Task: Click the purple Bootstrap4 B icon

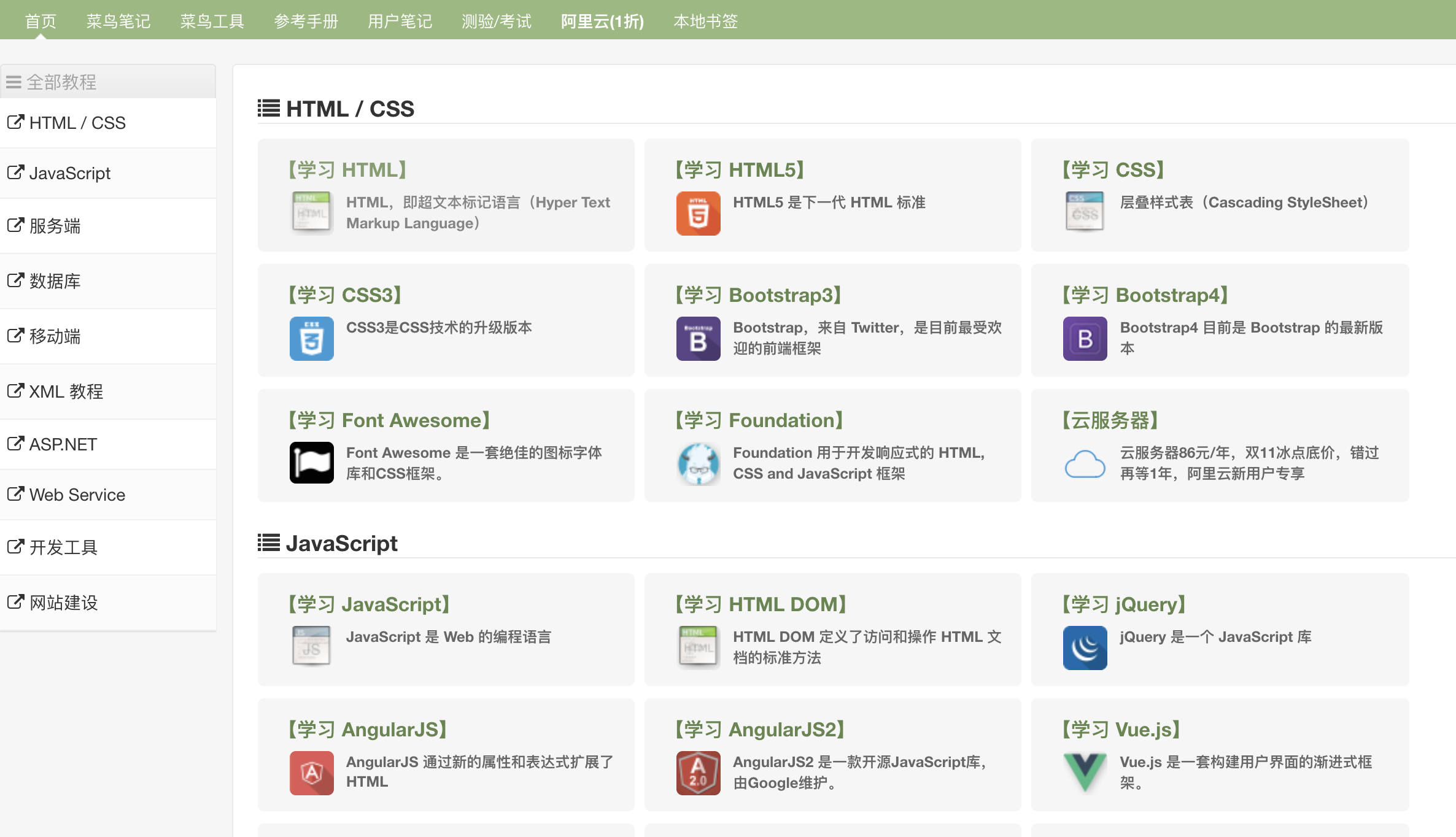Action: tap(1085, 339)
